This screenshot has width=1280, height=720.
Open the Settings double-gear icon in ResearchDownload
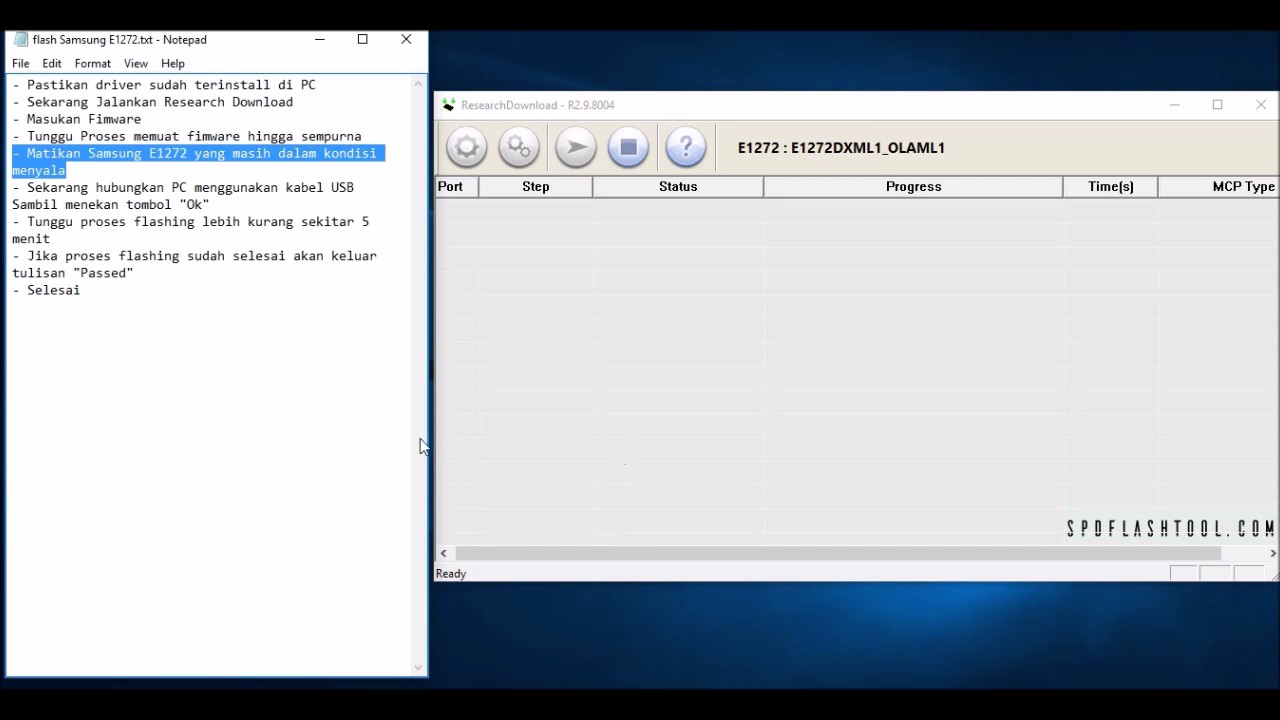coord(518,148)
